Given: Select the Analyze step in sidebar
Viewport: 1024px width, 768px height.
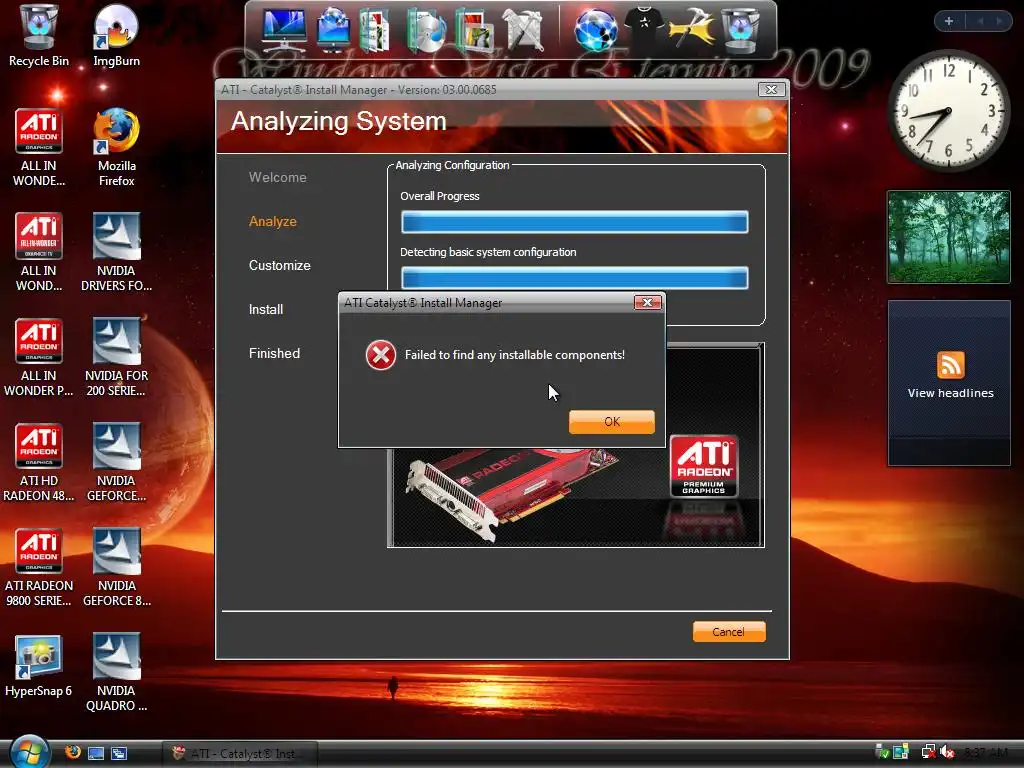Looking at the screenshot, I should point(273,221).
